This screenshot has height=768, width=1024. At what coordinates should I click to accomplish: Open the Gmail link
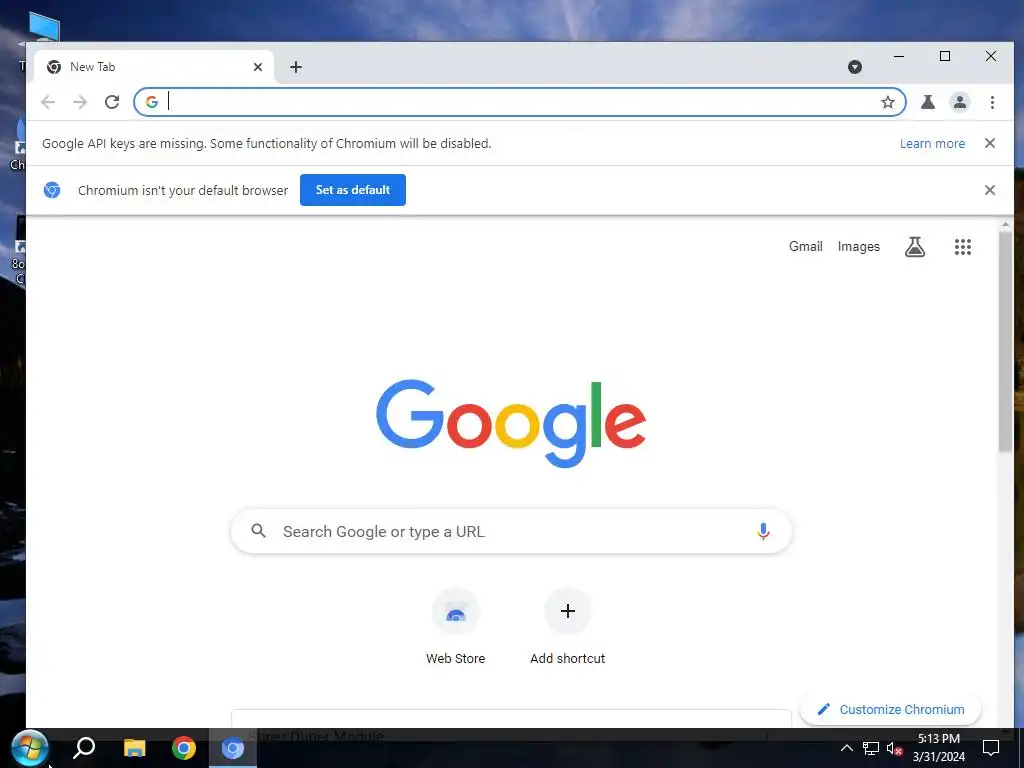(x=805, y=246)
